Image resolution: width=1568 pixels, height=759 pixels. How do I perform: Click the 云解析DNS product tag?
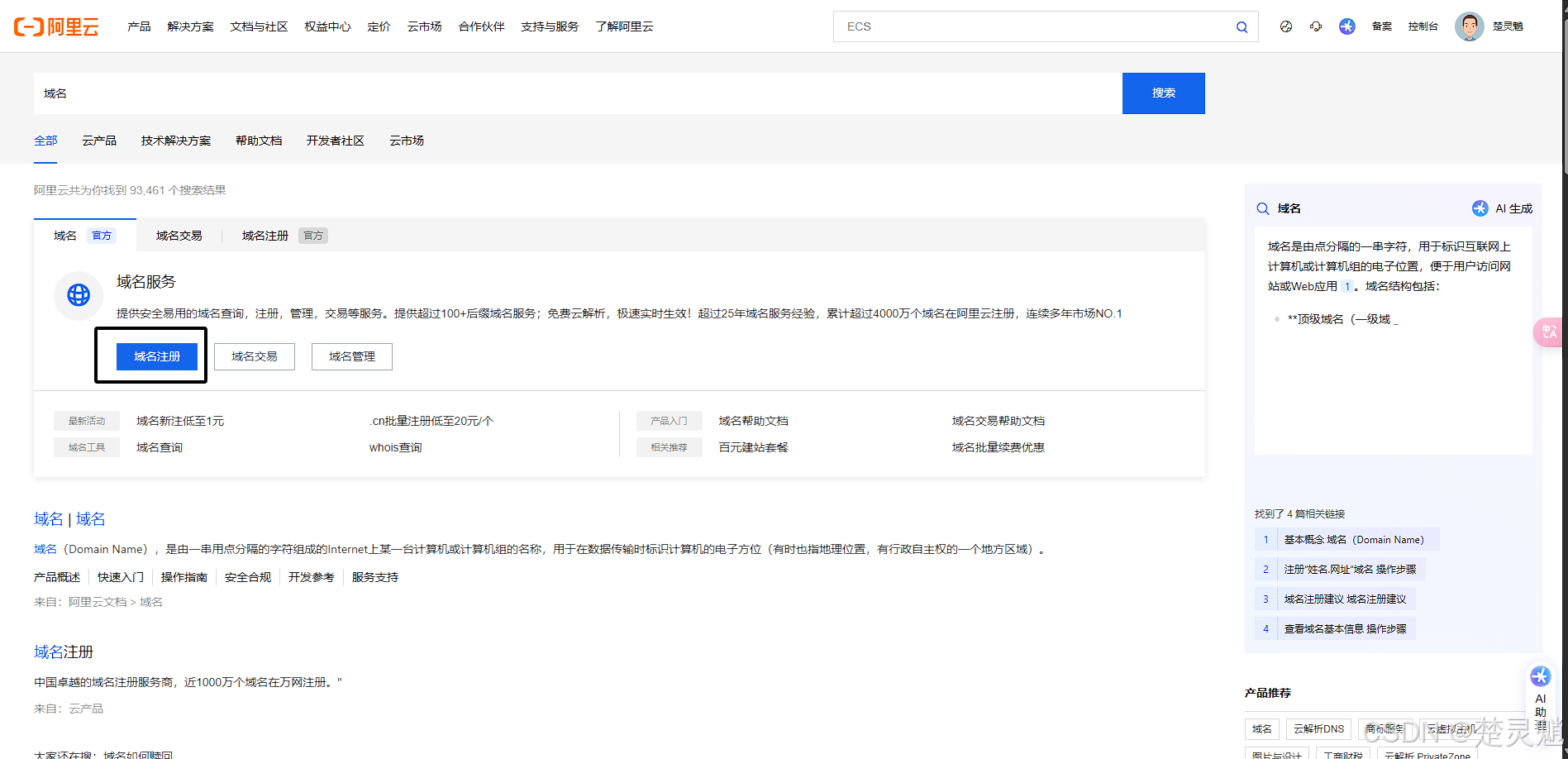point(1318,729)
